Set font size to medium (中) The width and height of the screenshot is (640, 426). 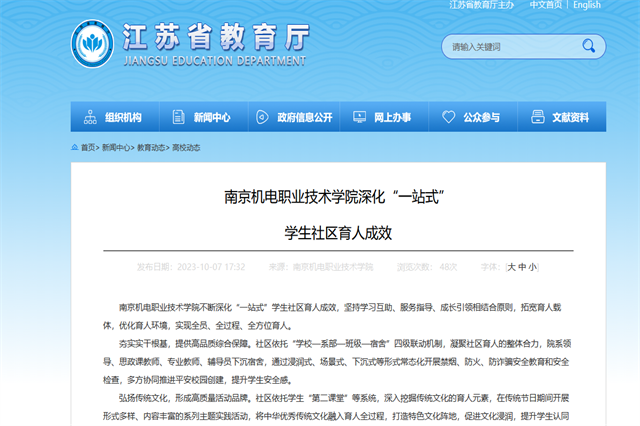(x=522, y=267)
